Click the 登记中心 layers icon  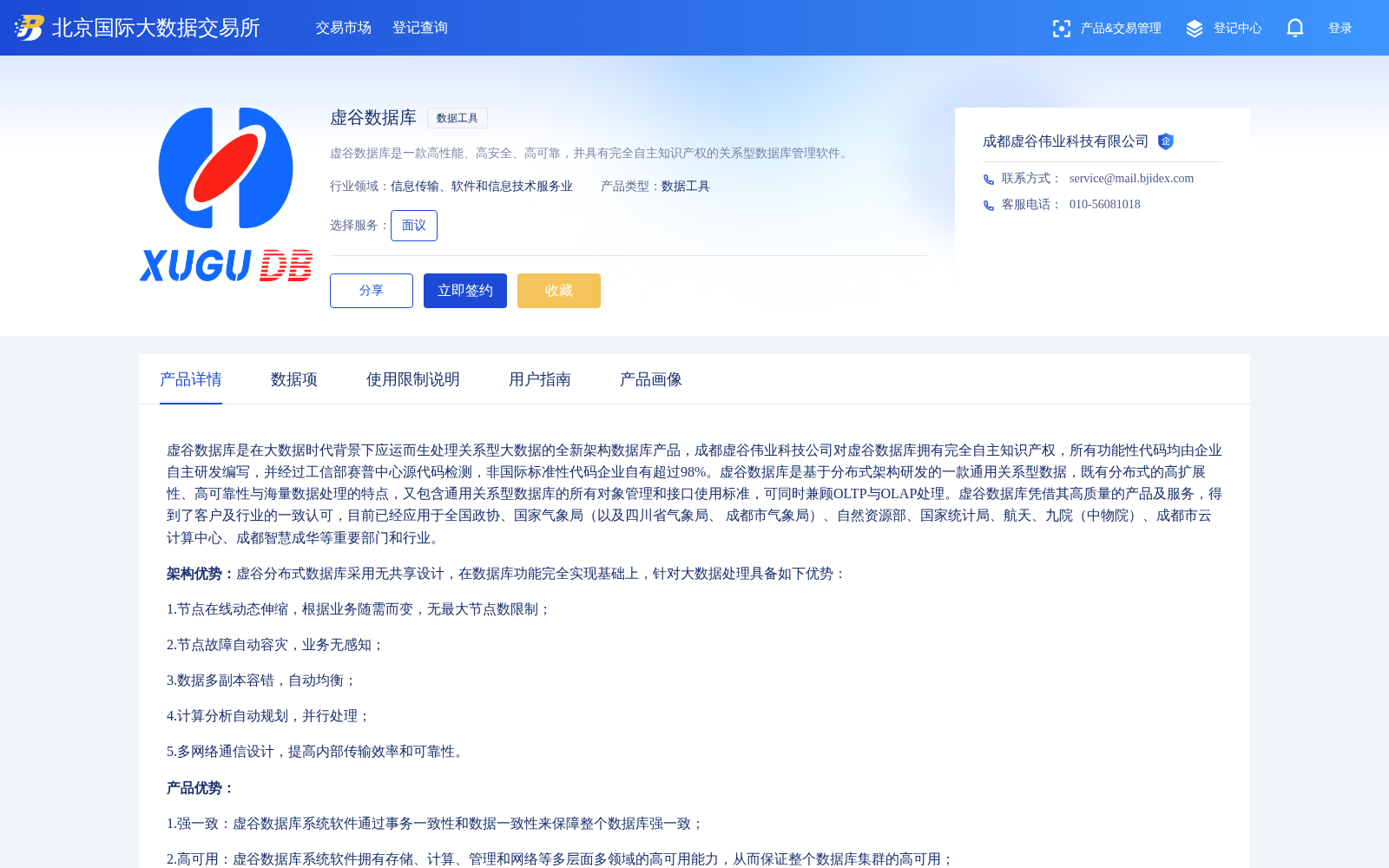coord(1195,29)
